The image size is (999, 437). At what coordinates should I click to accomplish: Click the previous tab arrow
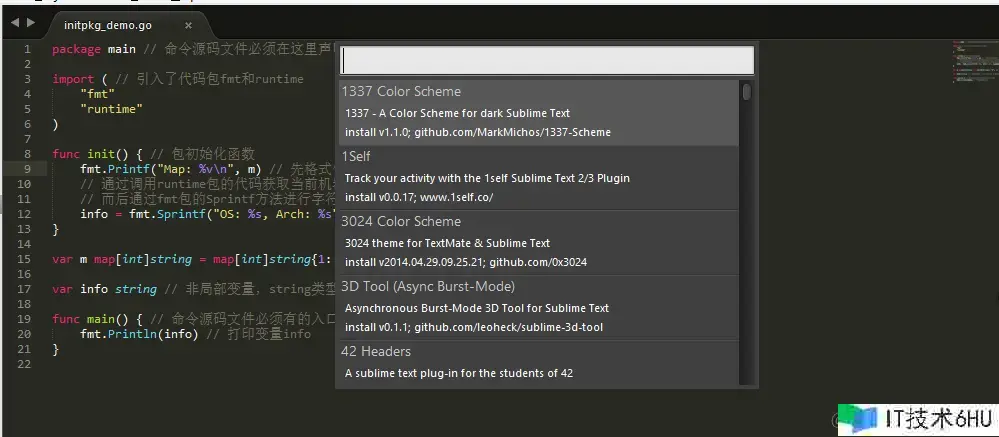[15, 22]
